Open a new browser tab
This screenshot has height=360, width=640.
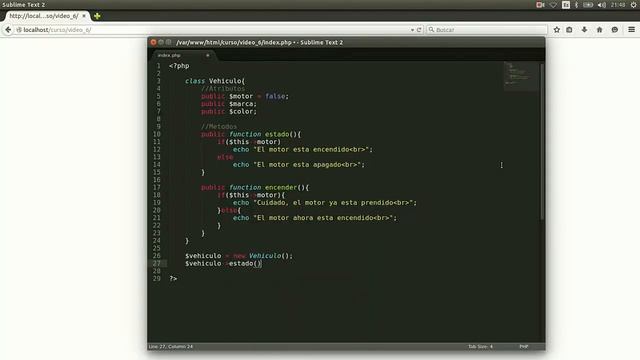click(x=97, y=16)
